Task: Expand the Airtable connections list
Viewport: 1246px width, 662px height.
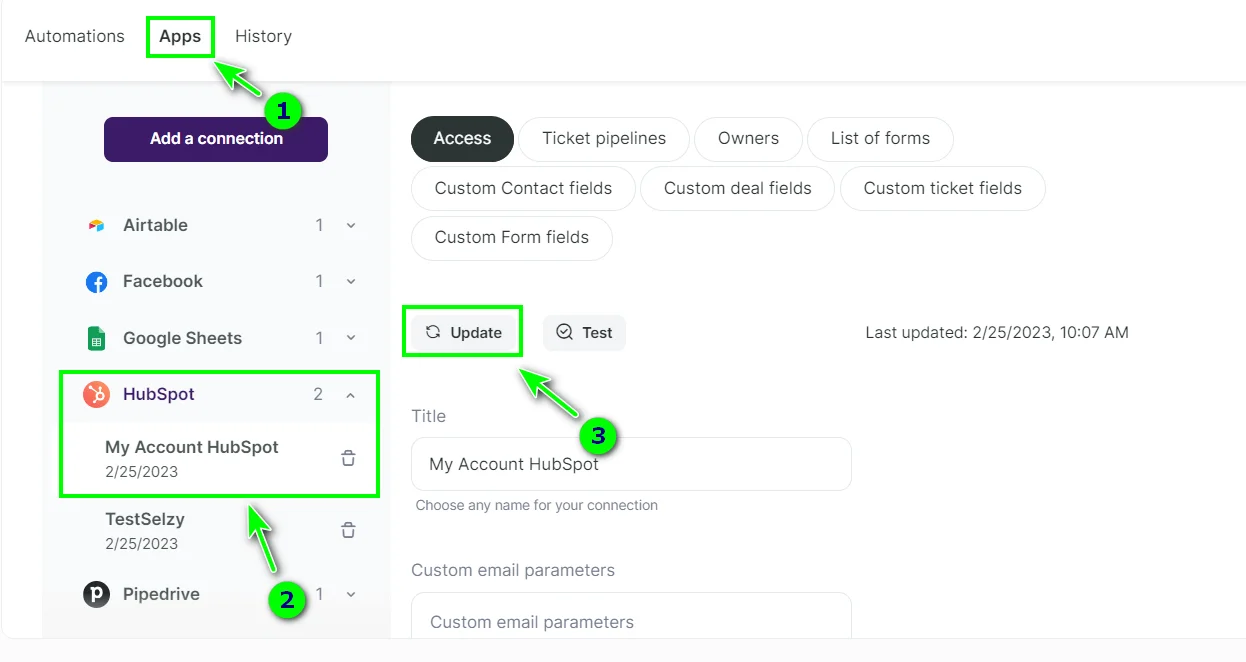Action: (351, 225)
